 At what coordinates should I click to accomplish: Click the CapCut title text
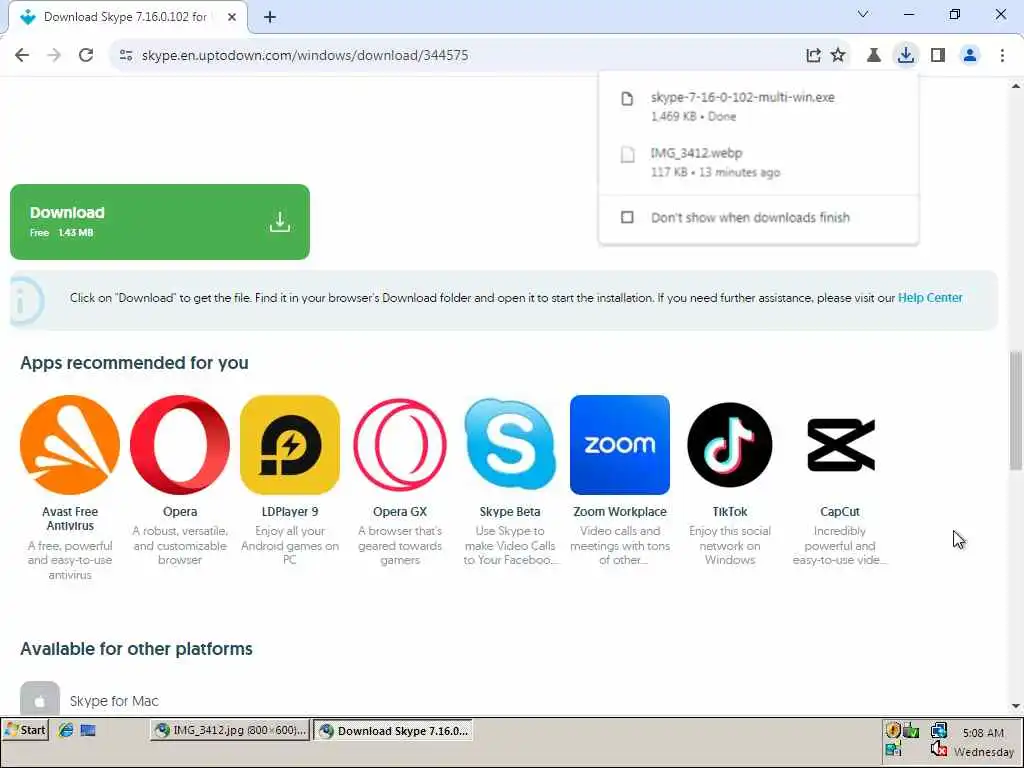[840, 511]
